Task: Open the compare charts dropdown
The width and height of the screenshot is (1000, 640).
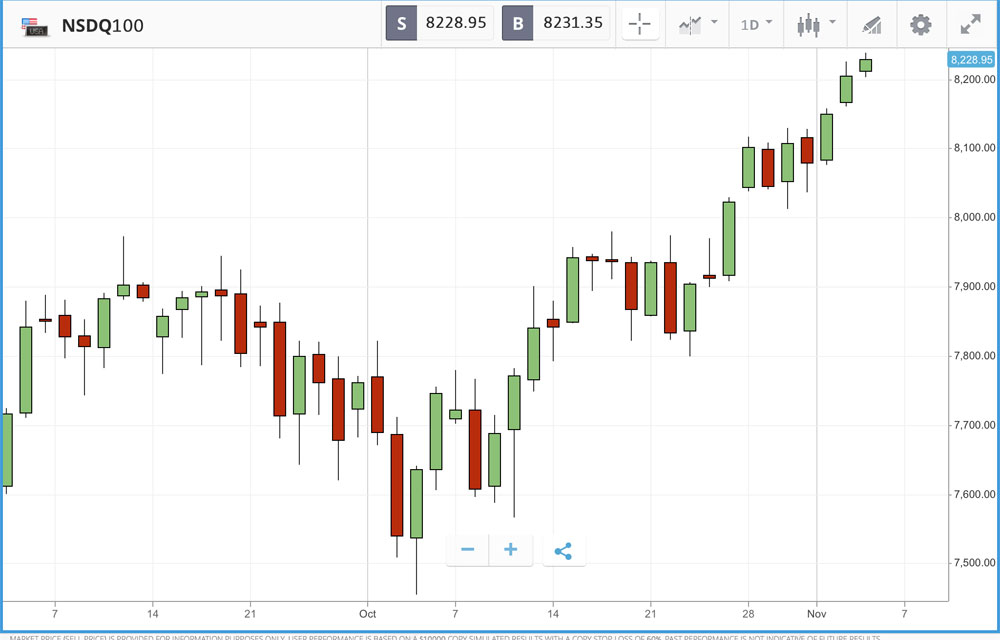Action: click(x=698, y=24)
